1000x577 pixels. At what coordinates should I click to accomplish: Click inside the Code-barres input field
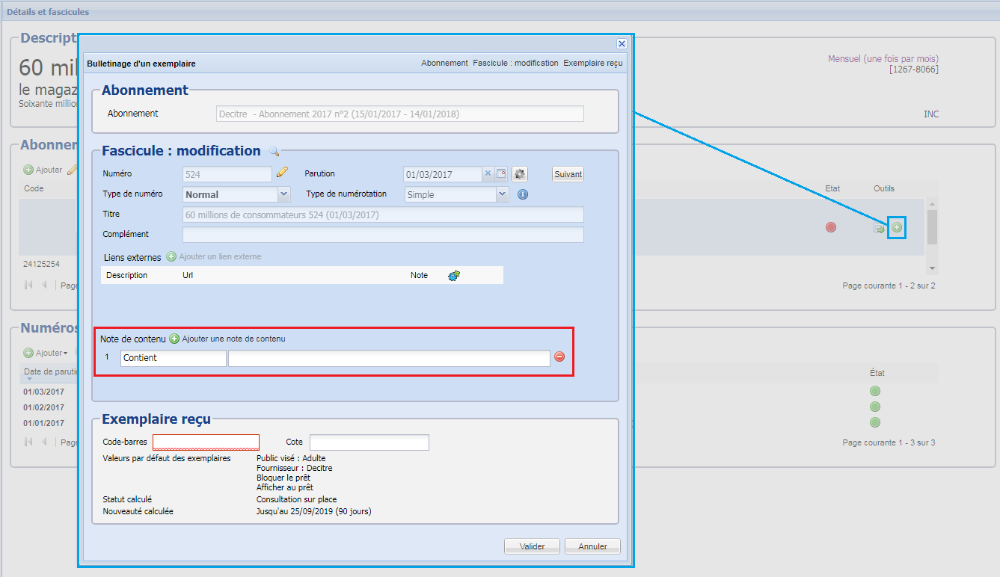206,441
